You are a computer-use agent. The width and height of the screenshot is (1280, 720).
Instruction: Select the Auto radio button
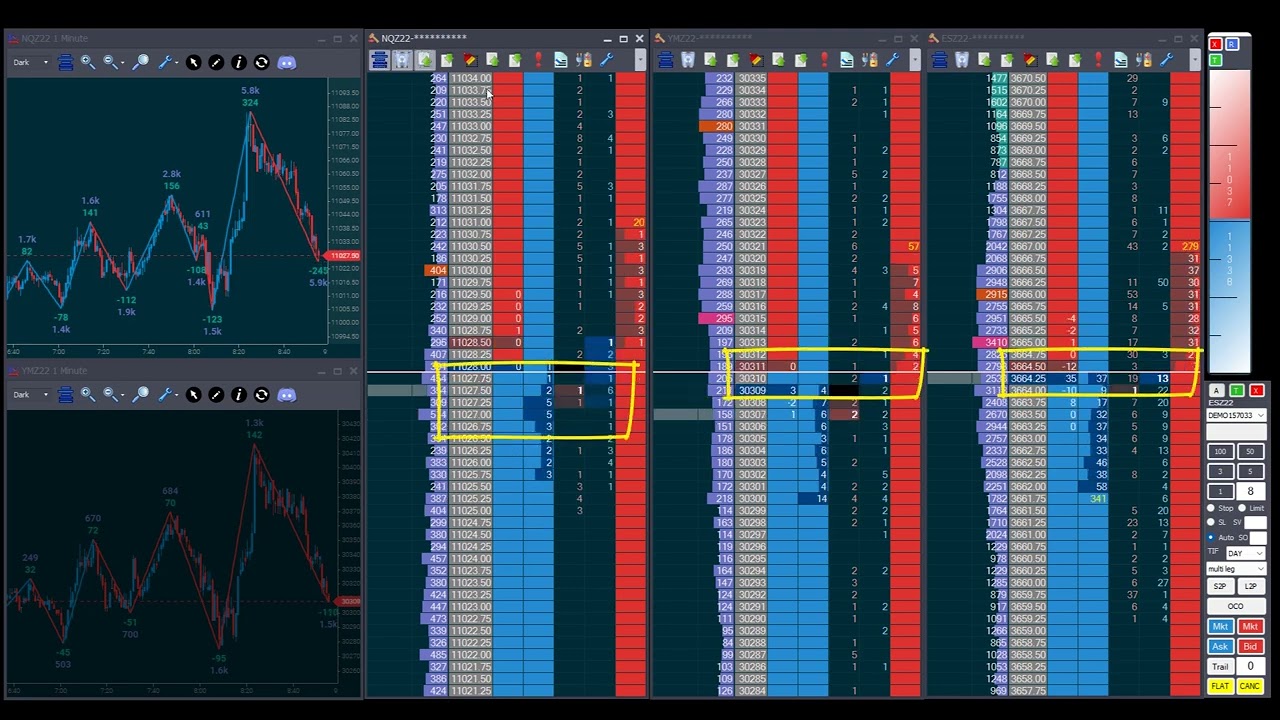(1211, 537)
